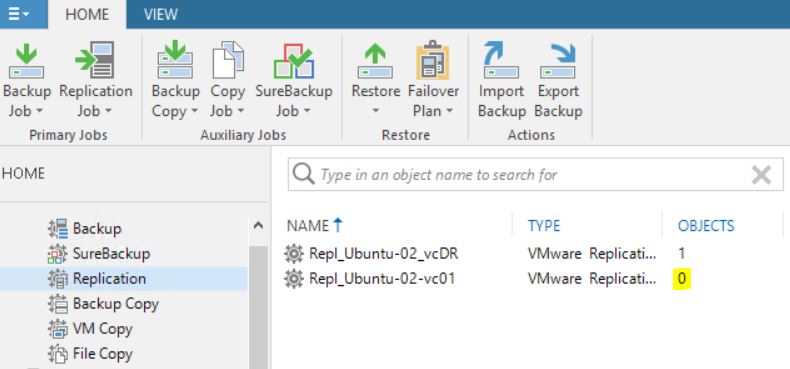Expand the Replication Job dropdown arrow
Viewport: 790px width, 369px height.
[x=108, y=111]
